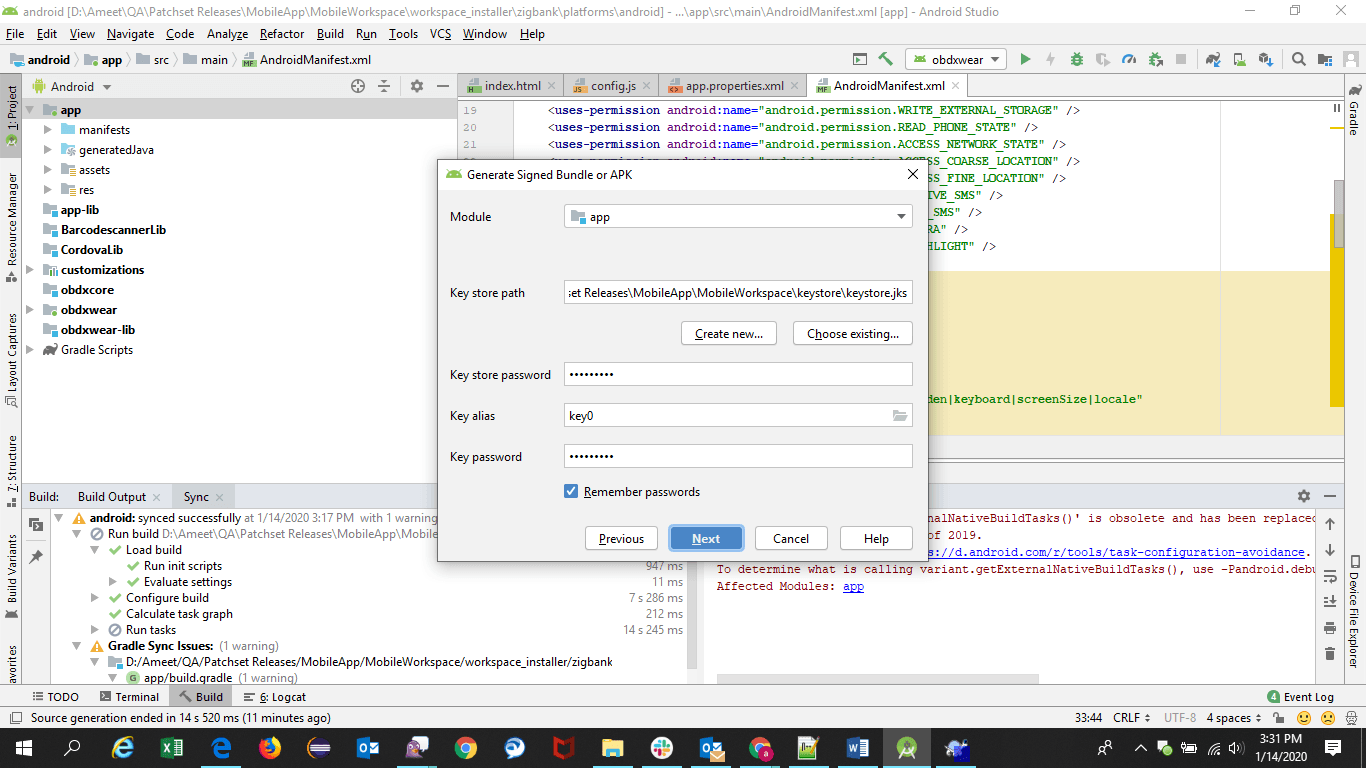The width and height of the screenshot is (1366, 768).
Task: Click the Choose existing... button
Action: pyautogui.click(x=852, y=334)
